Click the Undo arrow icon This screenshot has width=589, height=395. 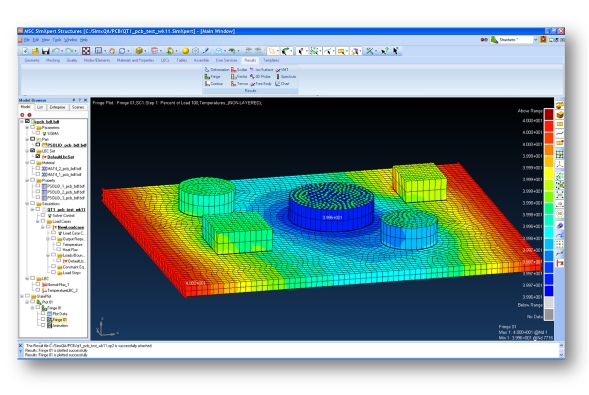tap(56, 51)
